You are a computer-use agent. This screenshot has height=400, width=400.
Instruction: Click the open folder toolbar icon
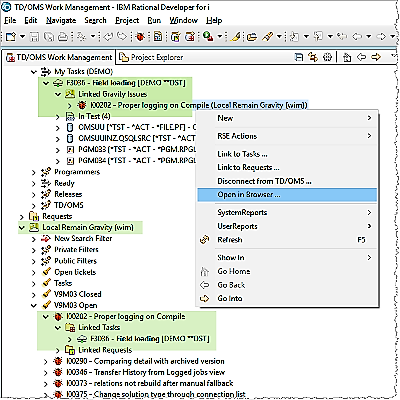click(x=252, y=36)
